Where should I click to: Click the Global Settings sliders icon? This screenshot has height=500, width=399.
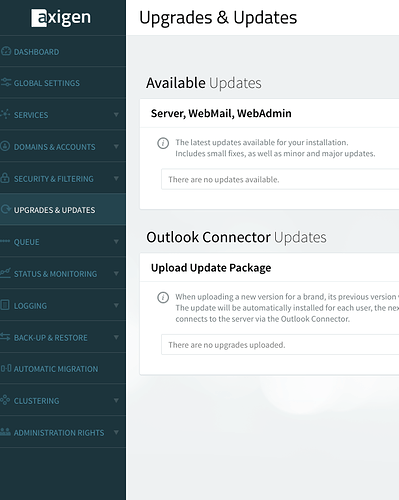coord(6,82)
